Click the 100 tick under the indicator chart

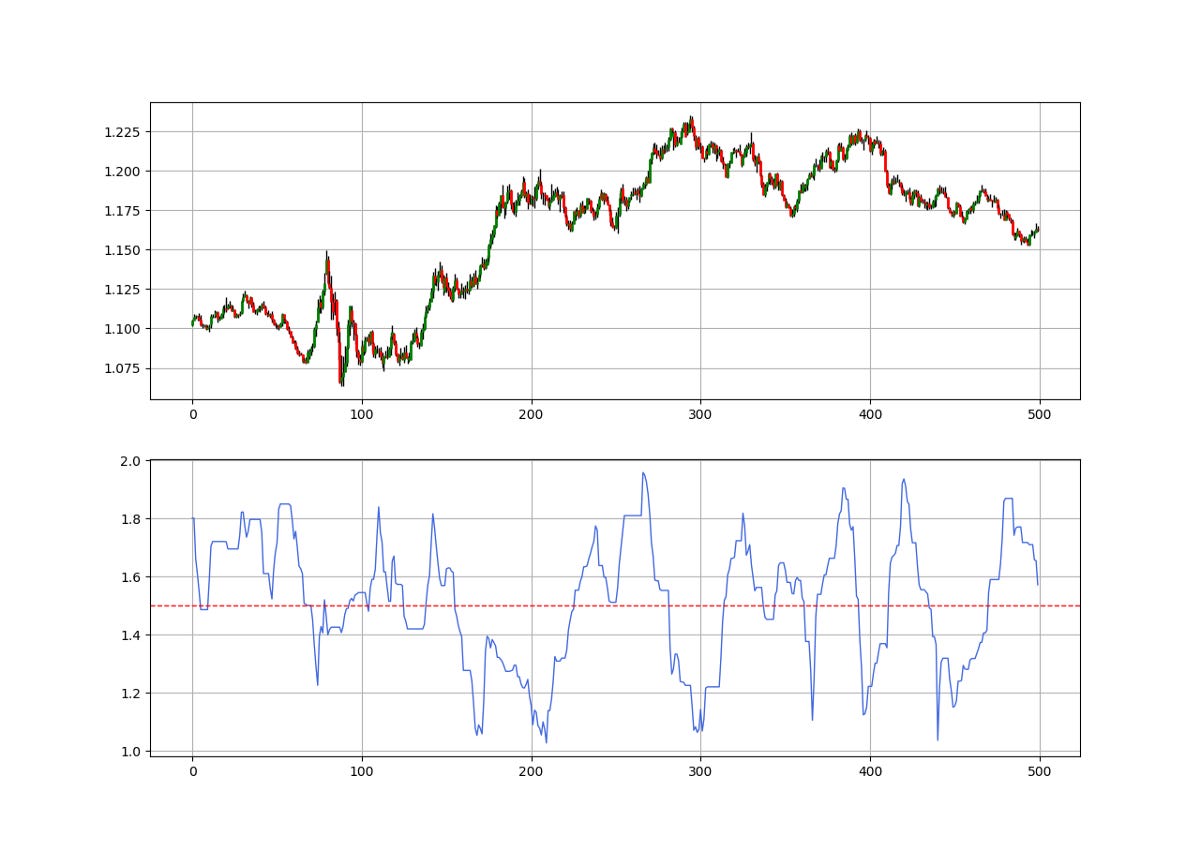362,771
